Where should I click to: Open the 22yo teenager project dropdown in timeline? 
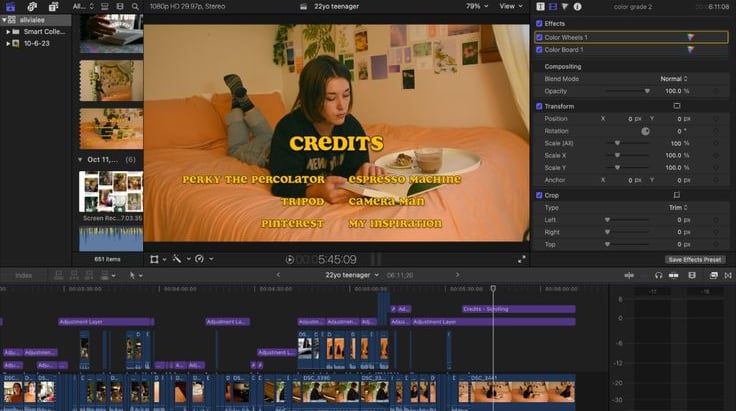[352, 275]
